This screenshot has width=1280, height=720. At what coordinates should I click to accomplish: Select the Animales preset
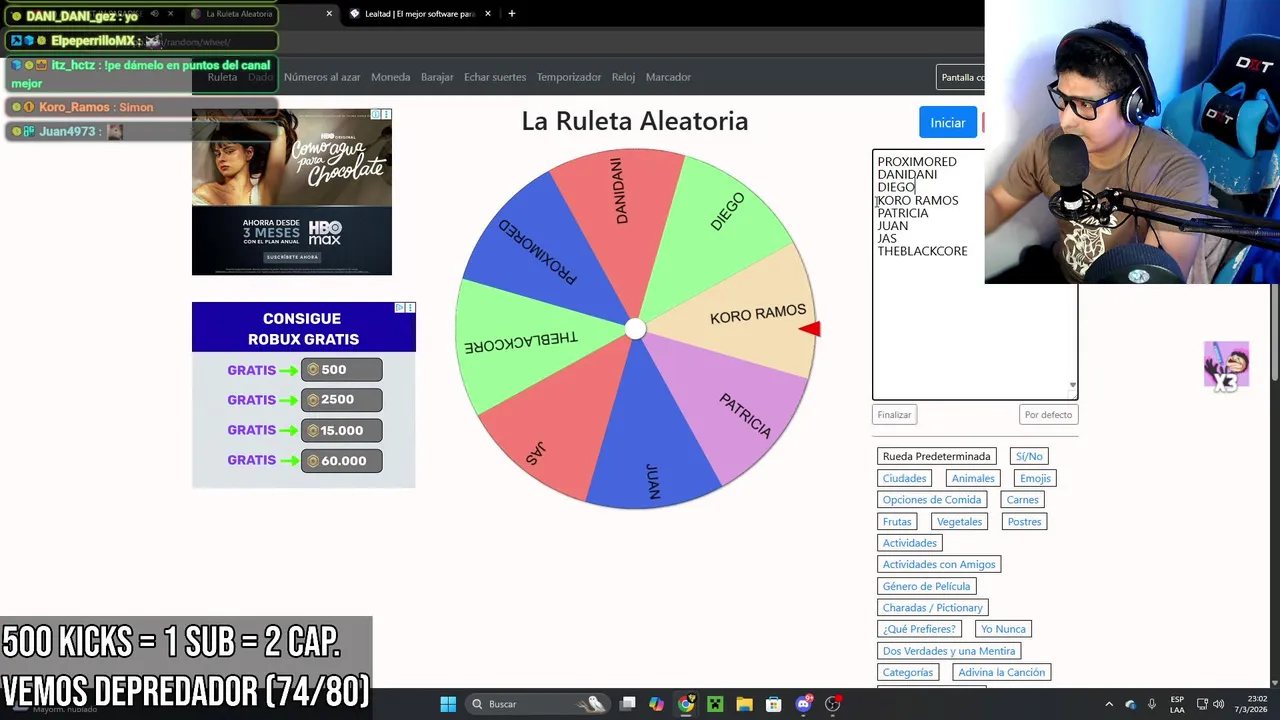coord(973,478)
